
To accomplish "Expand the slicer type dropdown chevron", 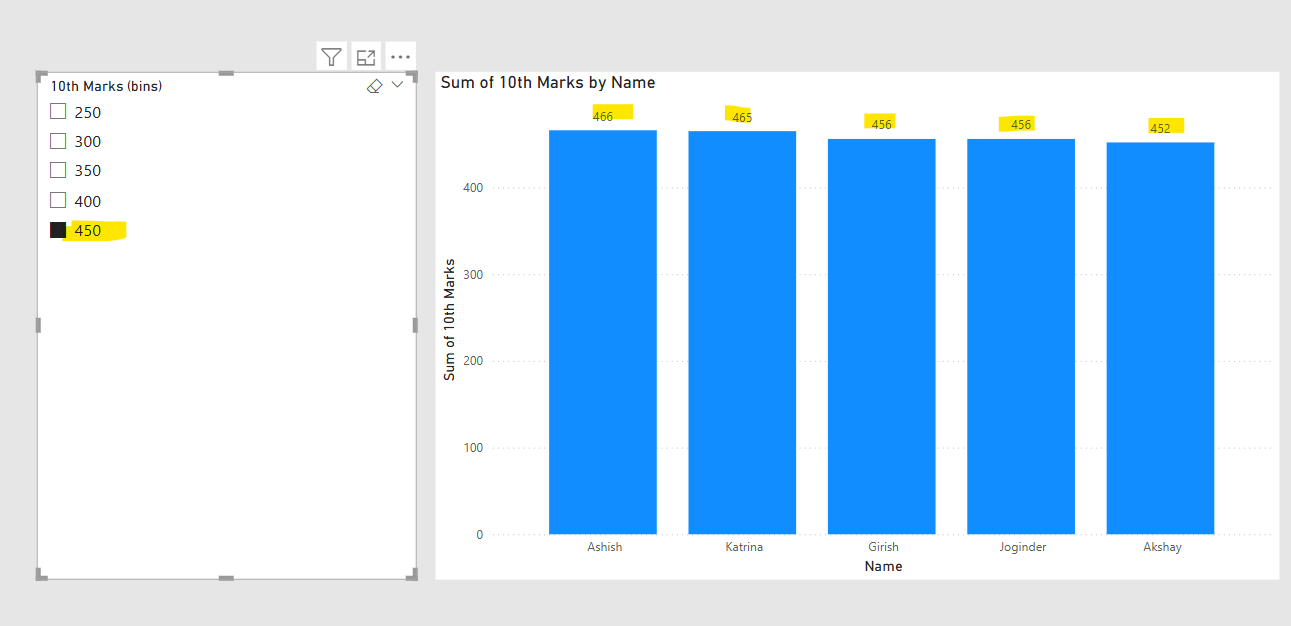I will (x=398, y=85).
